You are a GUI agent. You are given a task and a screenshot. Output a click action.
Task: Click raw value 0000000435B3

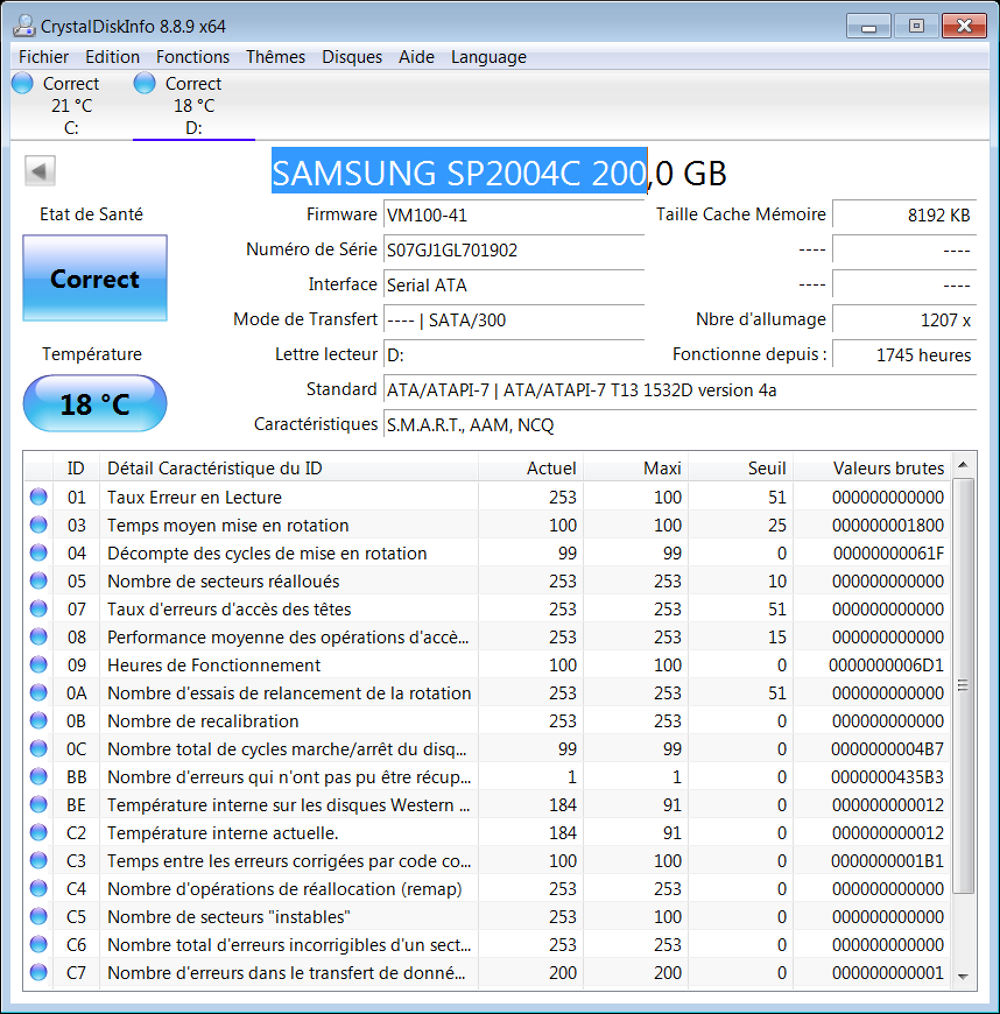[887, 777]
